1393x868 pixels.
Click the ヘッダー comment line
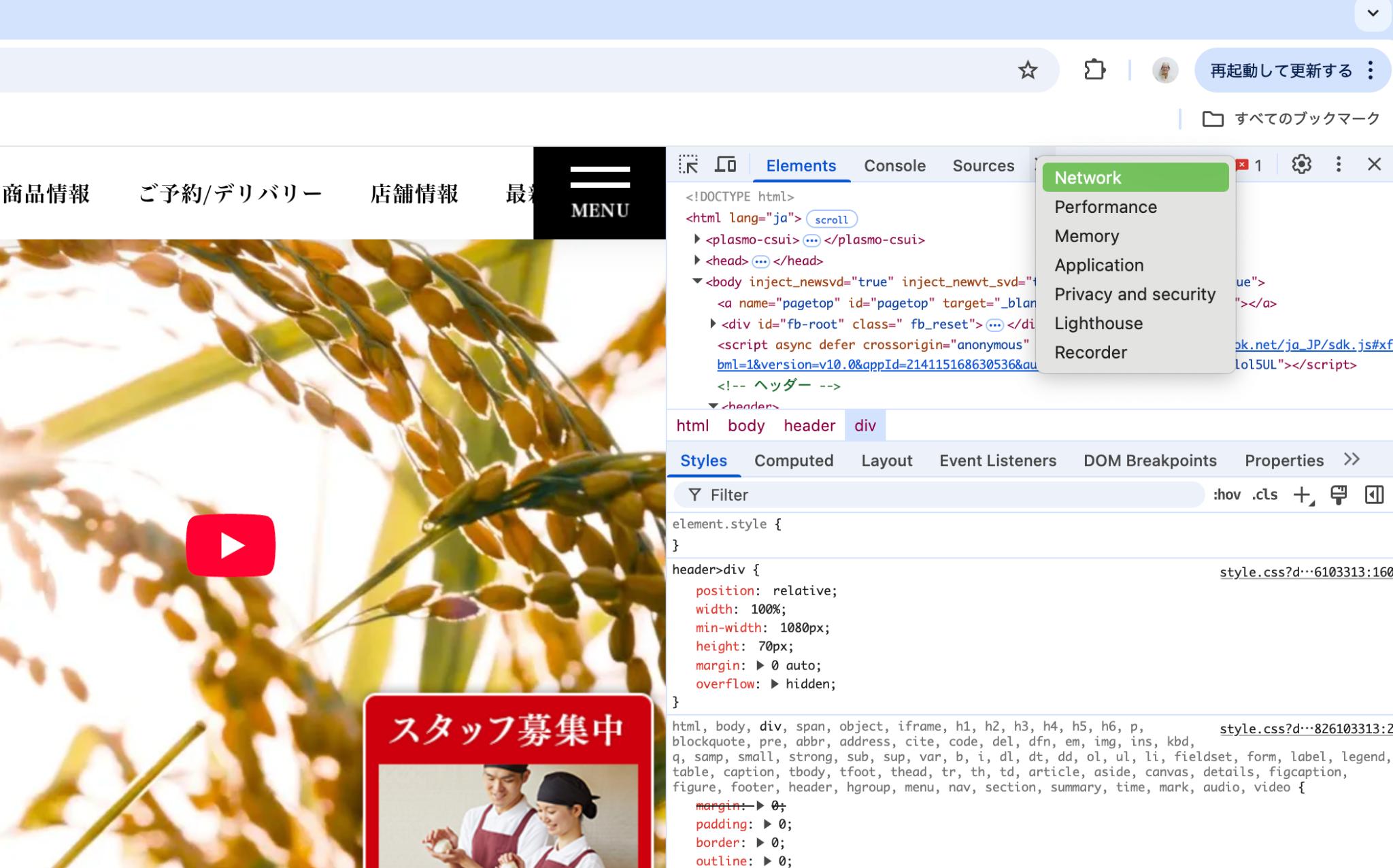[x=779, y=386]
